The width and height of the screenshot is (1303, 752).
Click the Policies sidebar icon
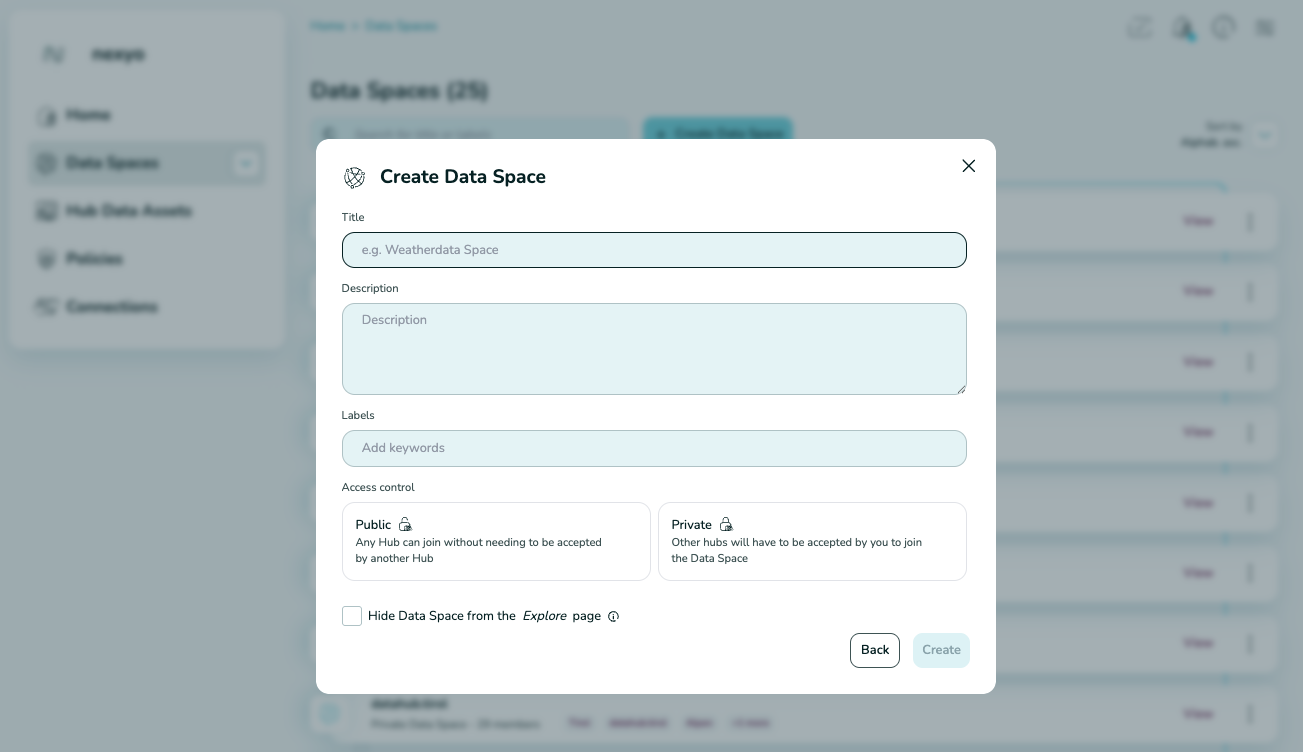point(46,259)
